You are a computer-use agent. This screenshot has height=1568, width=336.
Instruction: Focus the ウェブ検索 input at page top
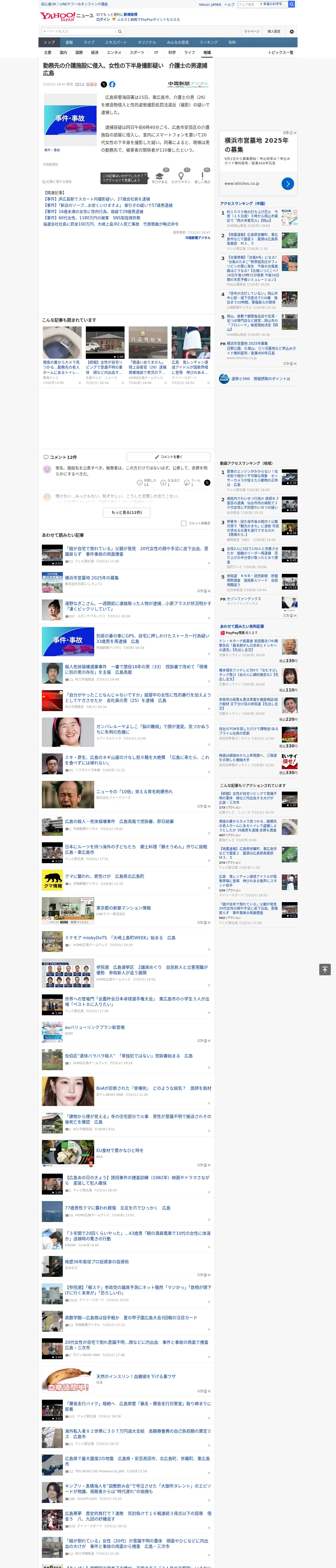pos(248,4)
